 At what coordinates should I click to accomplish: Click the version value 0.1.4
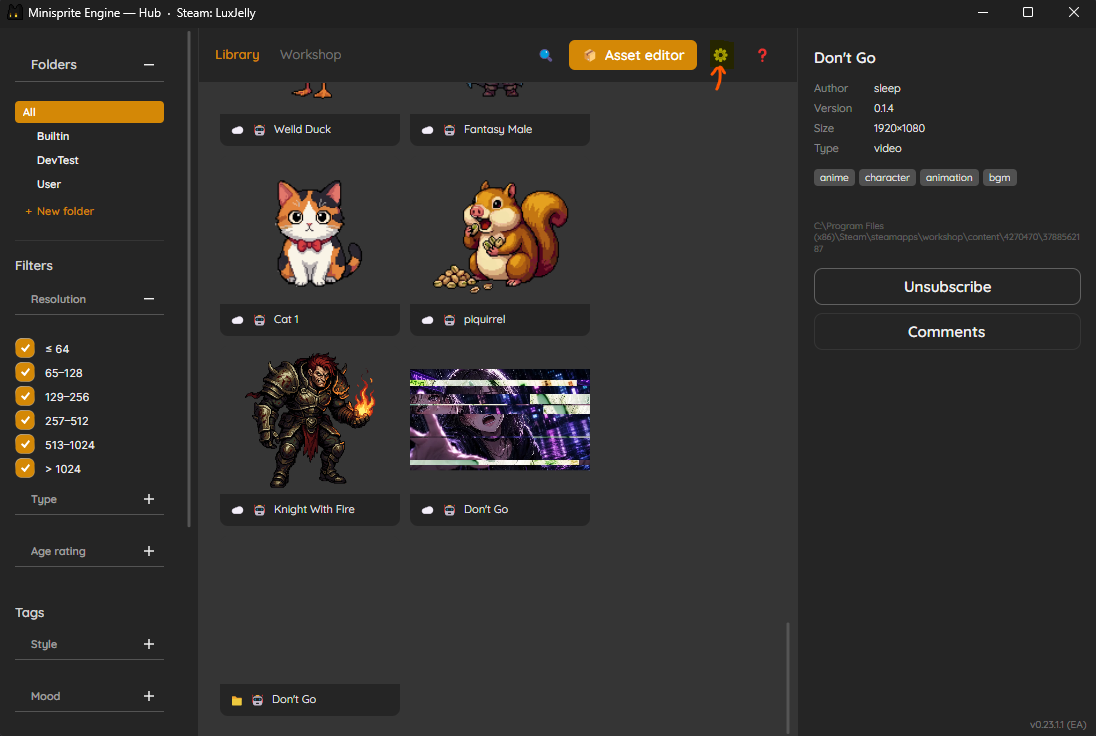884,108
